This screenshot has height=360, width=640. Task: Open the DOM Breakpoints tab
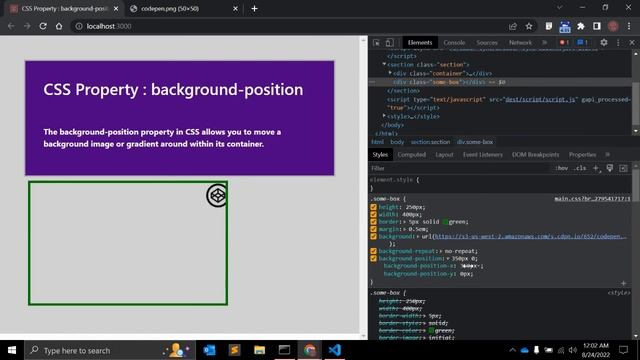(x=535, y=155)
